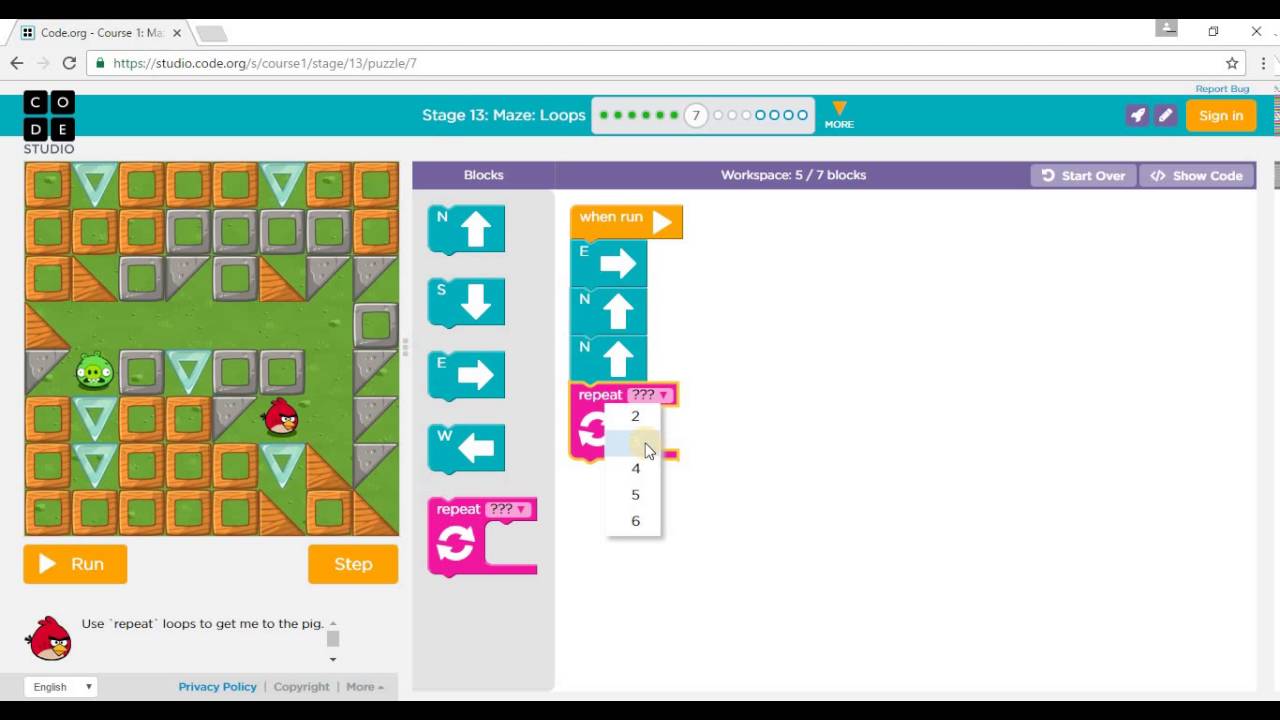
Task: Click the Show Code button
Action: tap(1196, 175)
